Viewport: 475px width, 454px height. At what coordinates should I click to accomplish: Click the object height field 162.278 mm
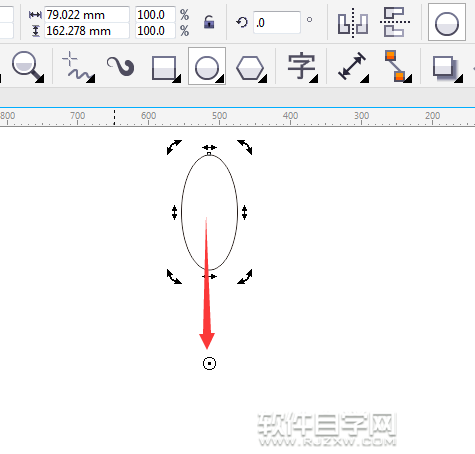[87, 31]
